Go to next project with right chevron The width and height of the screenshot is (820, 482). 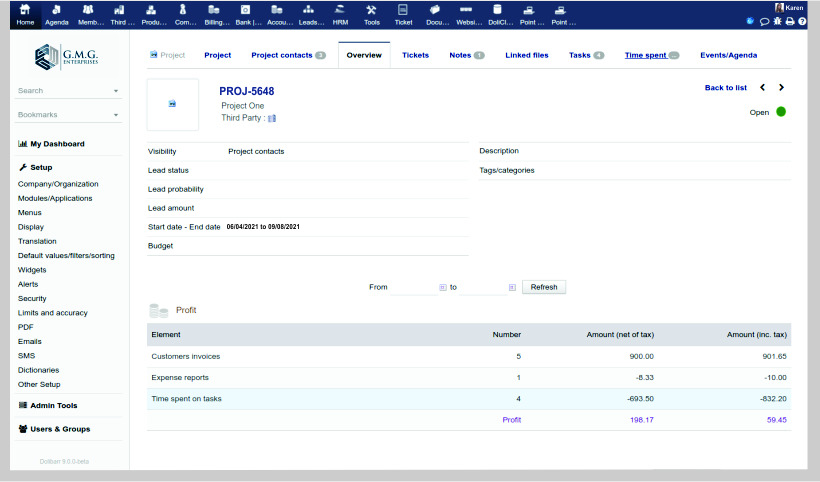781,88
